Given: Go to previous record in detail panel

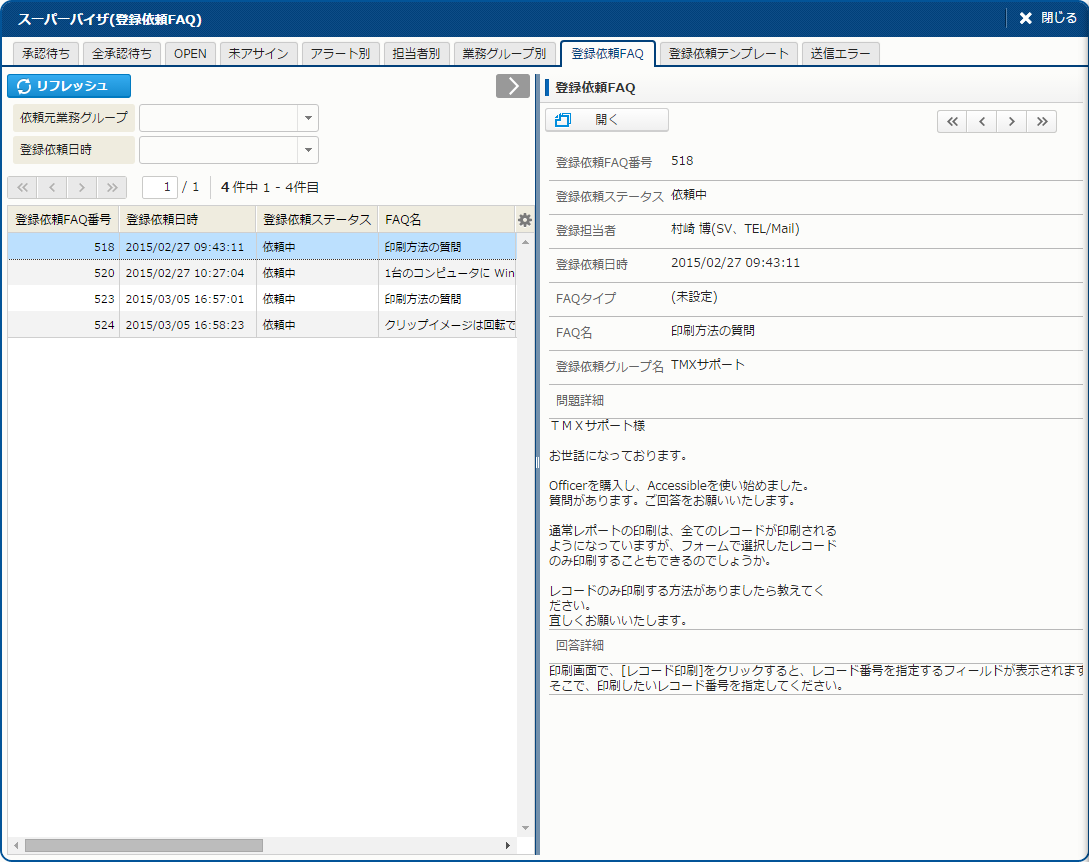Looking at the screenshot, I should [x=982, y=121].
